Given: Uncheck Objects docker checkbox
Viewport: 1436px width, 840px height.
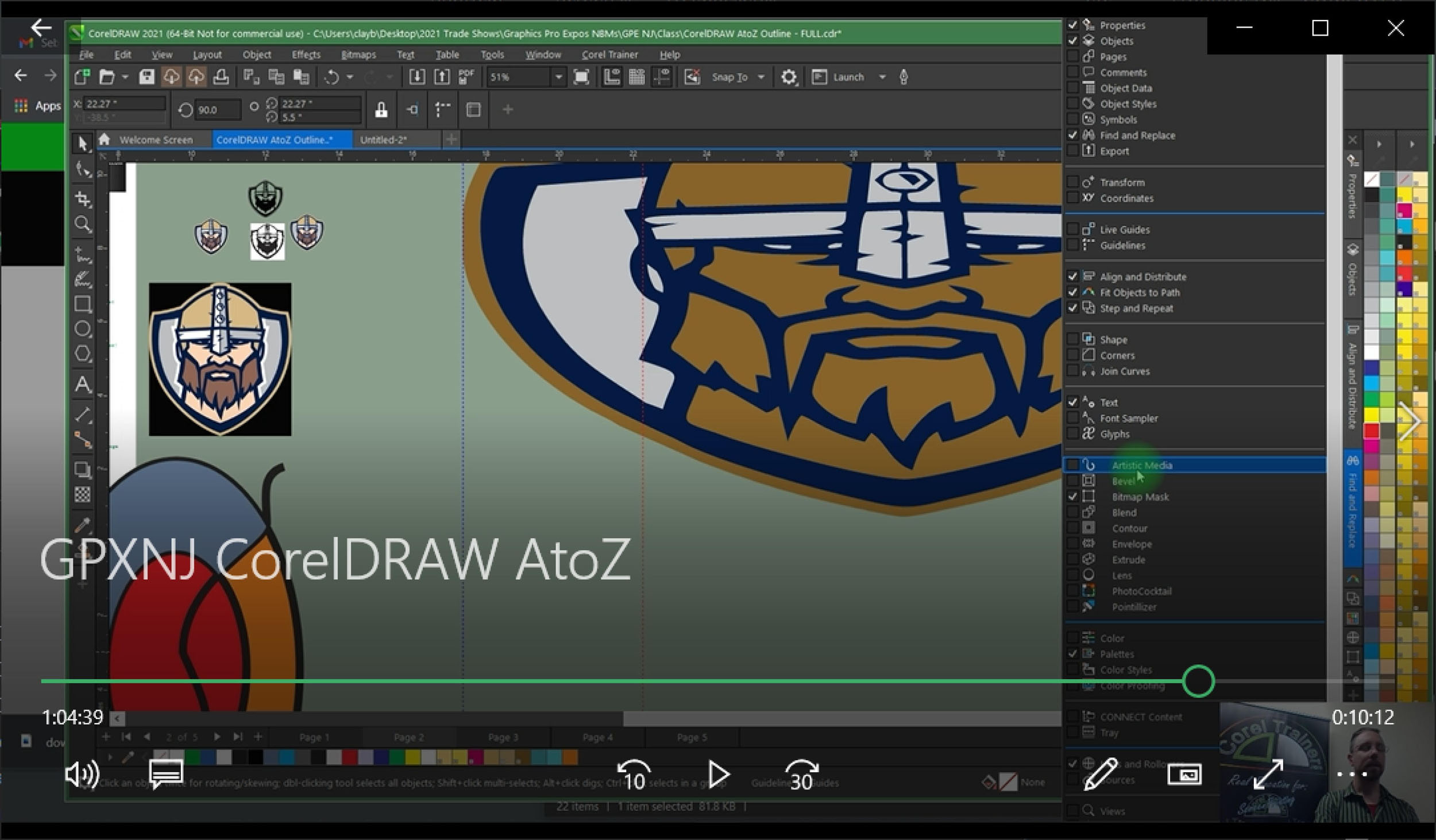Looking at the screenshot, I should (1072, 41).
